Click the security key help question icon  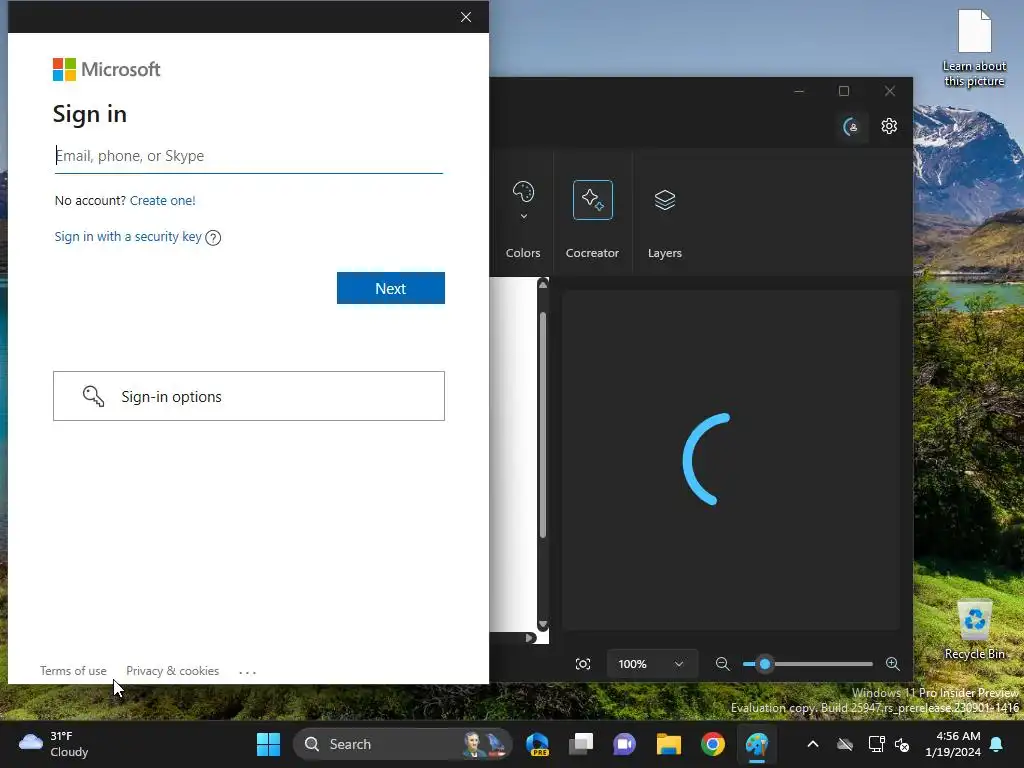213,238
